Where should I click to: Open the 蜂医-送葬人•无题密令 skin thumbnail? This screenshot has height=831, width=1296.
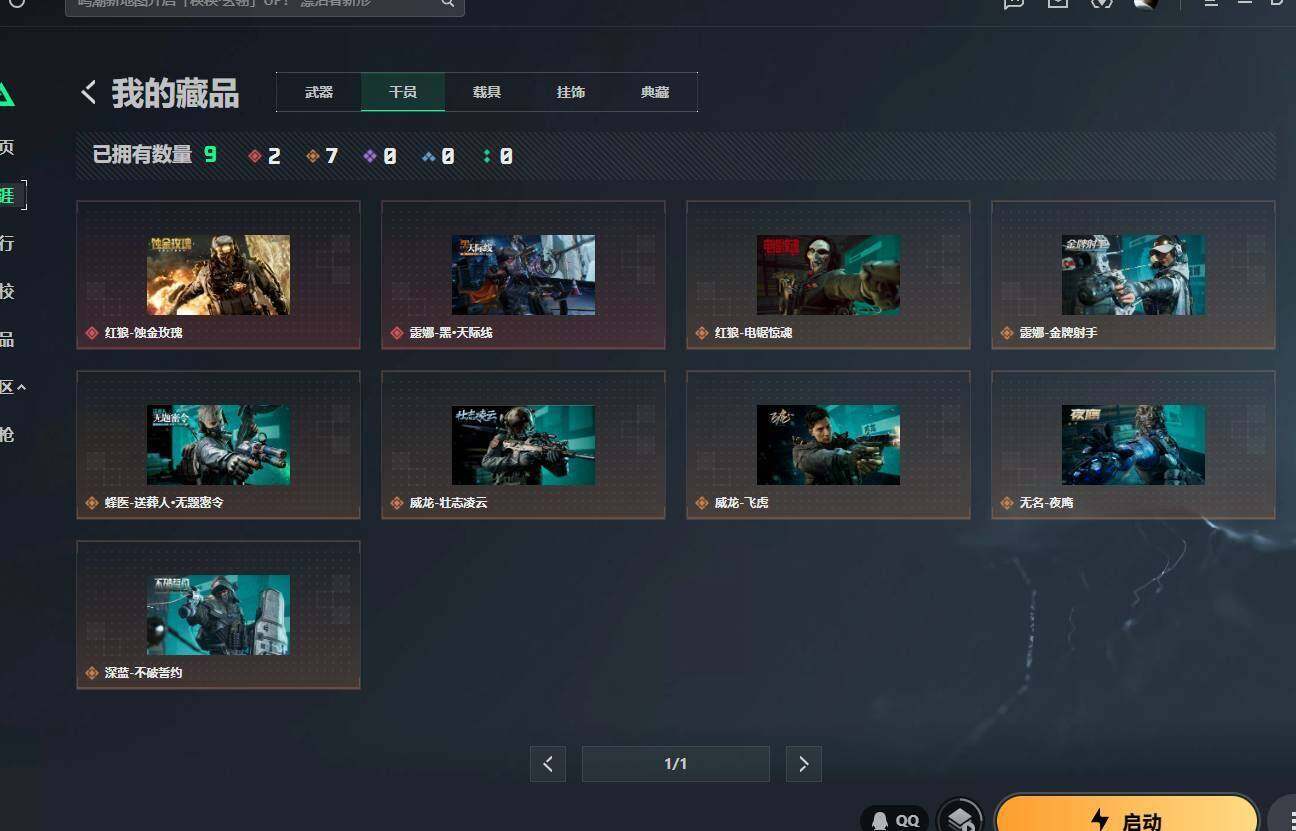point(218,445)
